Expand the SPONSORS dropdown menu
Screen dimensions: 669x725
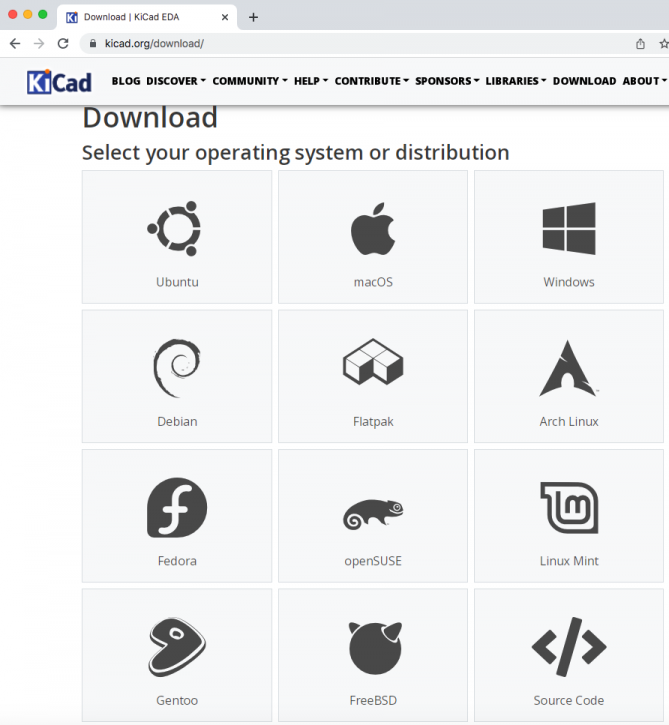coord(447,81)
